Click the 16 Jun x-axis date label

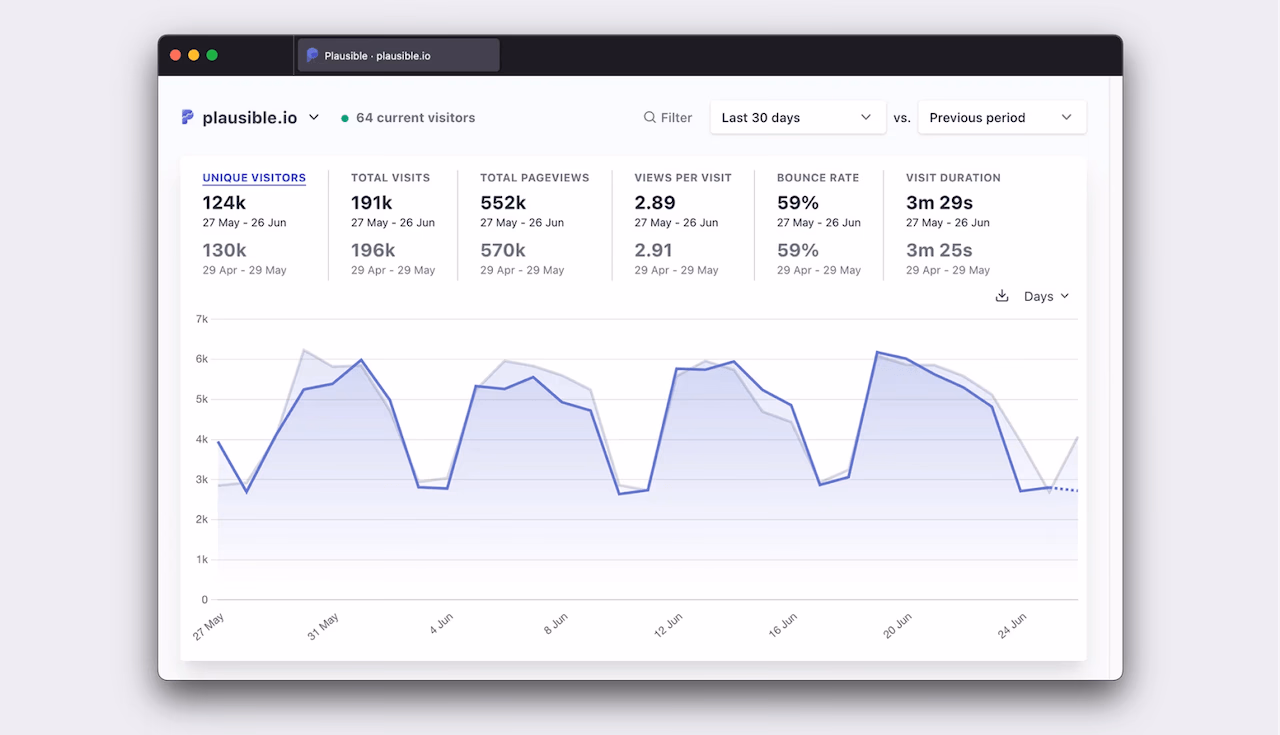click(x=783, y=626)
